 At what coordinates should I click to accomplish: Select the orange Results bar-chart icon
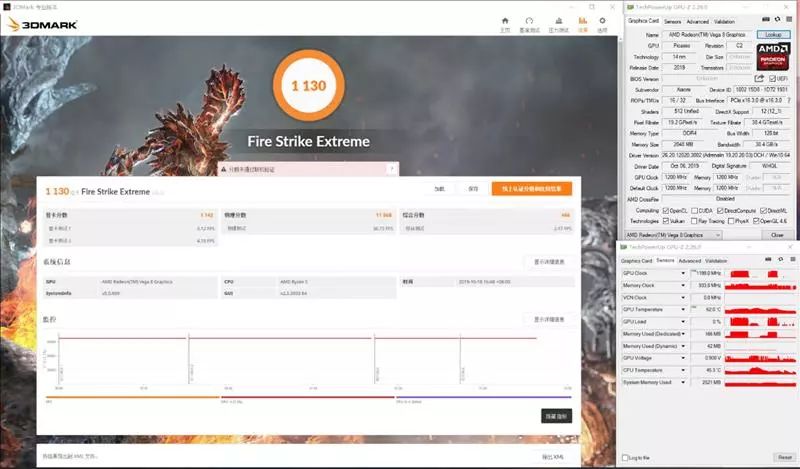(x=583, y=21)
